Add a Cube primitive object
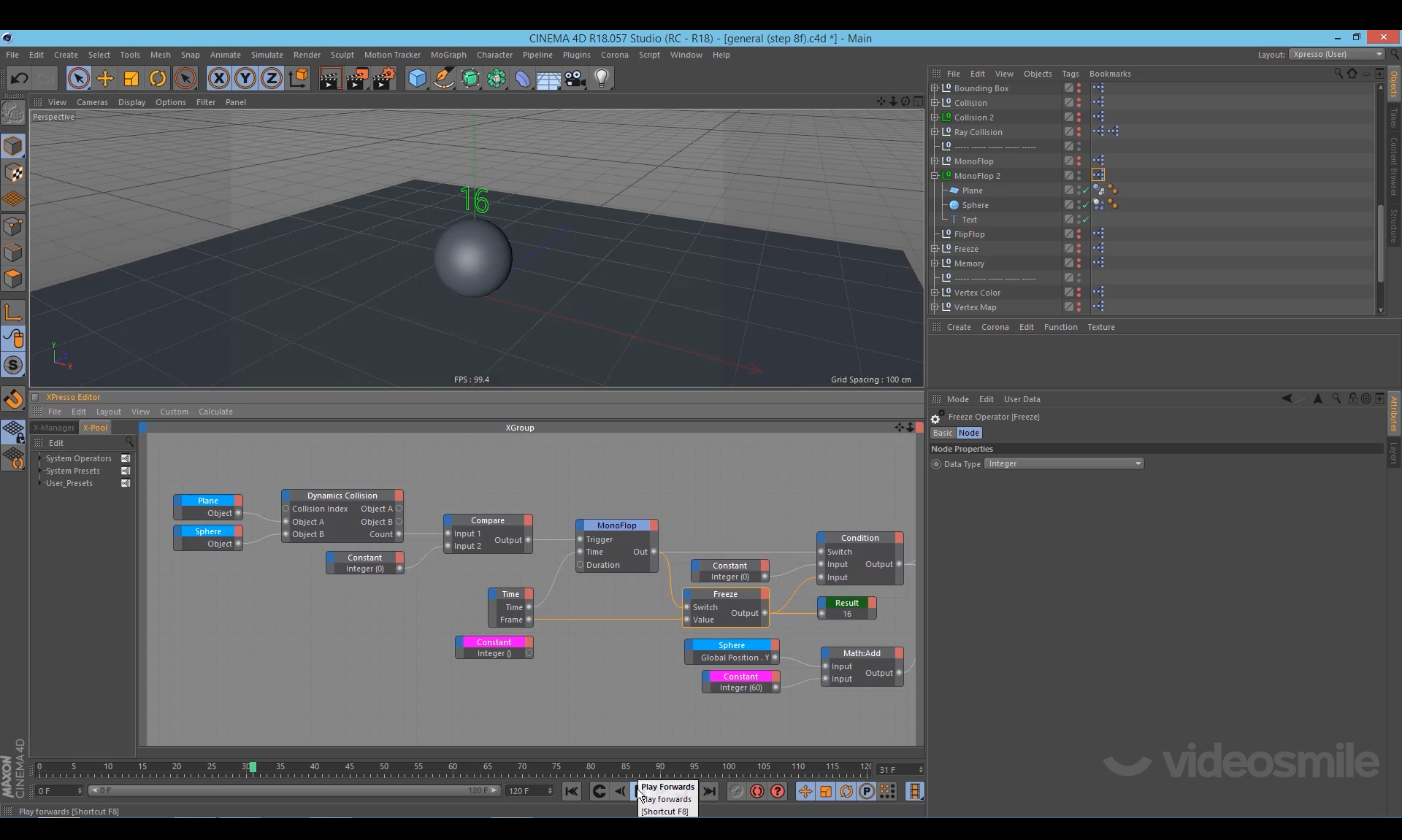Viewport: 1402px width, 840px height. pyautogui.click(x=417, y=79)
